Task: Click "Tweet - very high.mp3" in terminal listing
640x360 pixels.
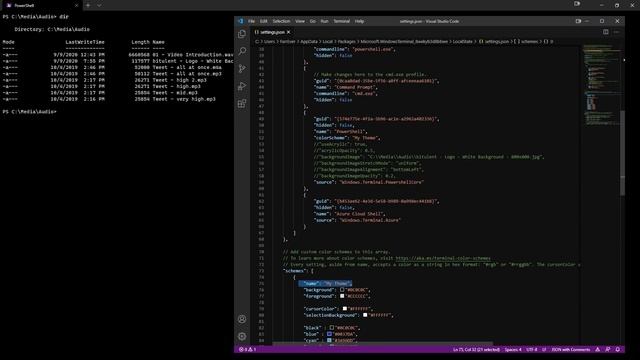Action: click(x=184, y=99)
